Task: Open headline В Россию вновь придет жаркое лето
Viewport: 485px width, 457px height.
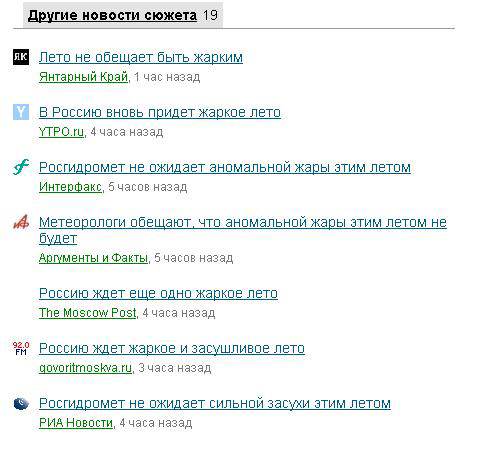Action: [x=160, y=112]
